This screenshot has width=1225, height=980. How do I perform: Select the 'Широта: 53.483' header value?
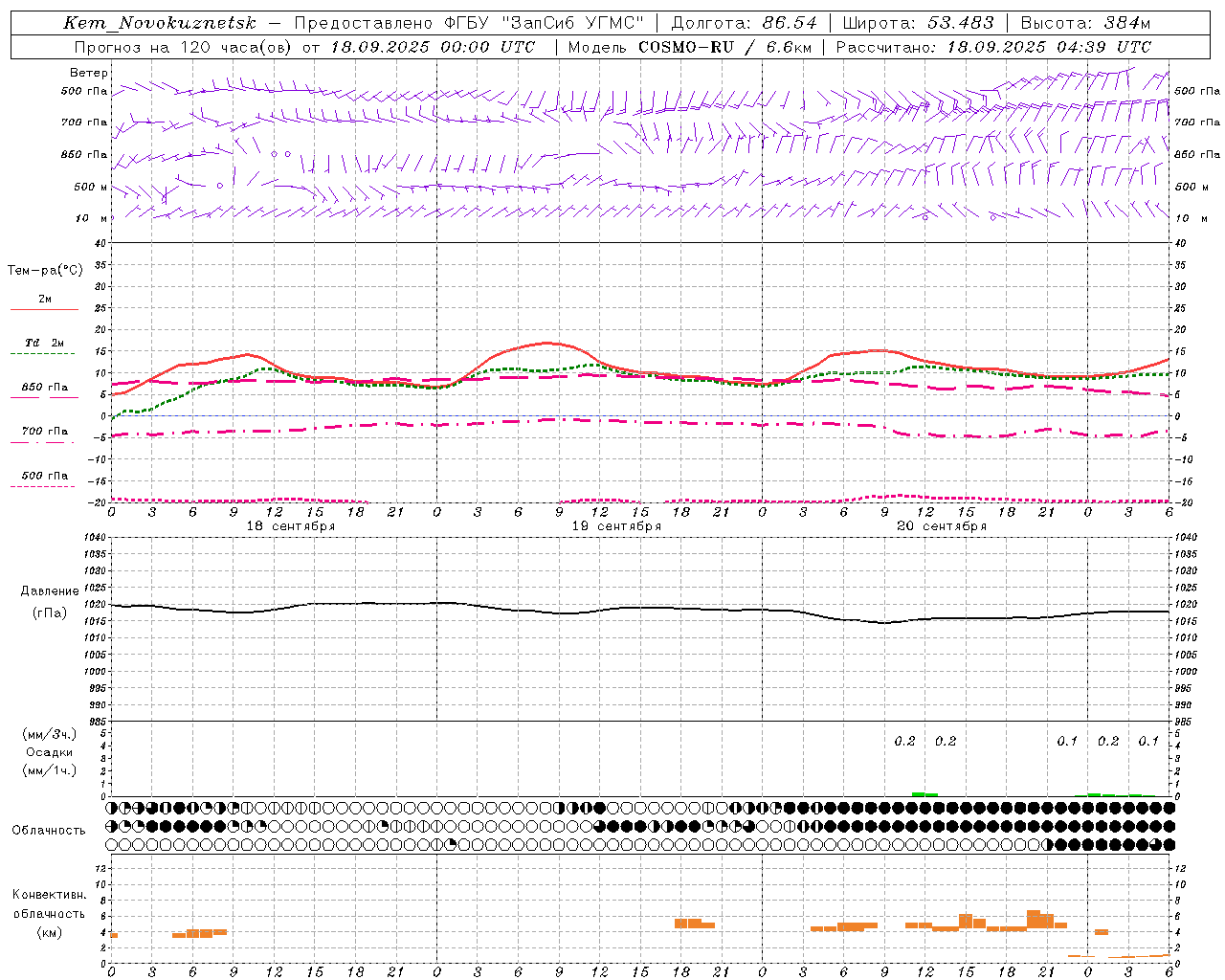[x=918, y=23]
